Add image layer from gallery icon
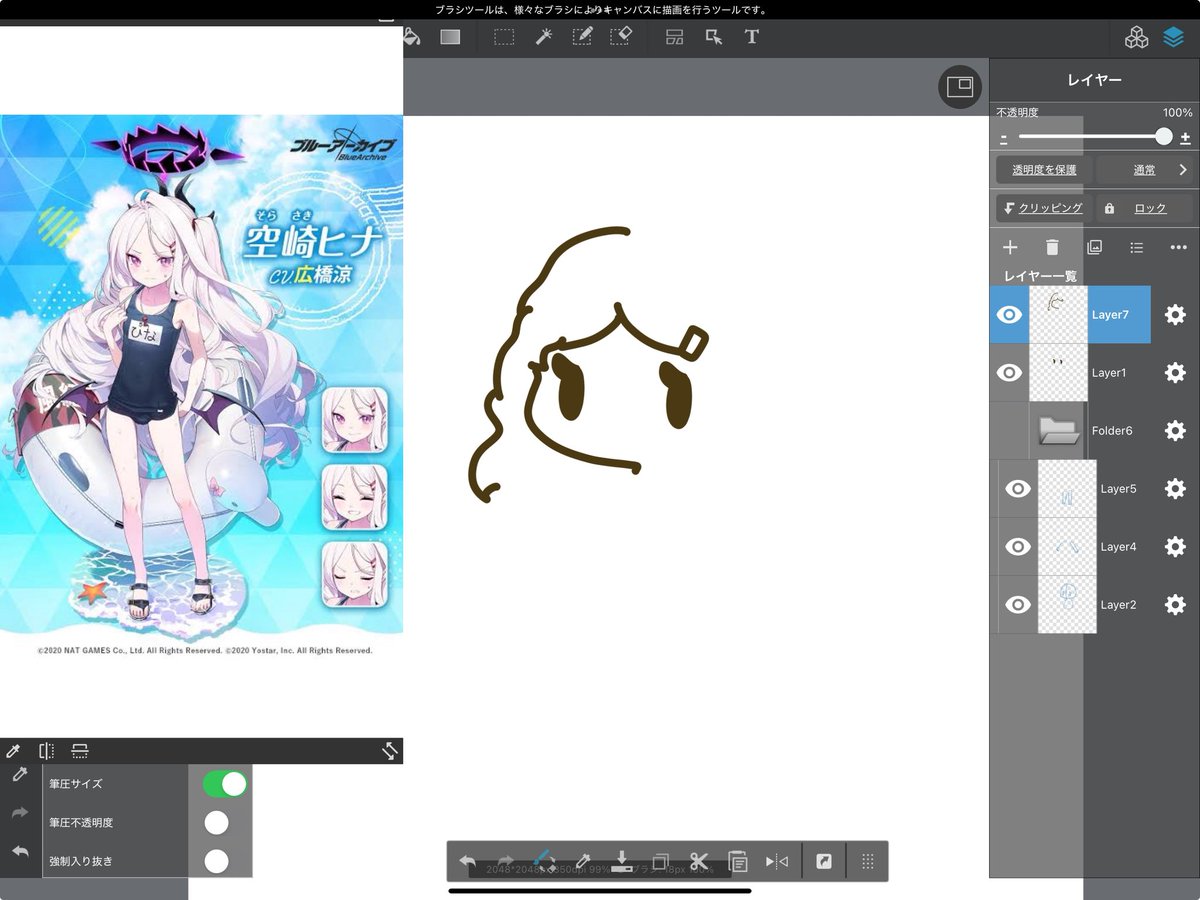1200x900 pixels. [1094, 247]
